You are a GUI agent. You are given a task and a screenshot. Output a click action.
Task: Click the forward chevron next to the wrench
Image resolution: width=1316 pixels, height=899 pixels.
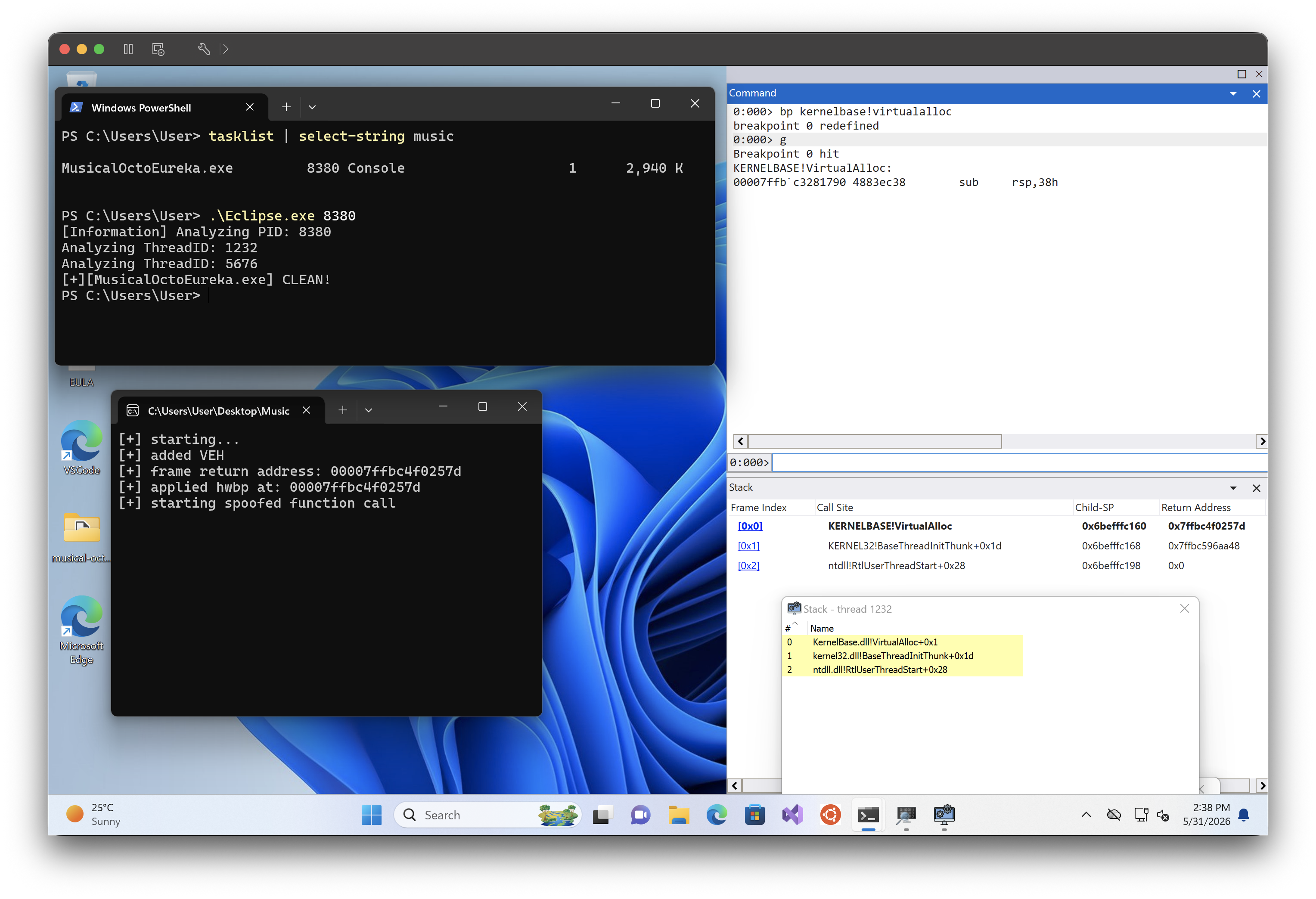coord(225,49)
